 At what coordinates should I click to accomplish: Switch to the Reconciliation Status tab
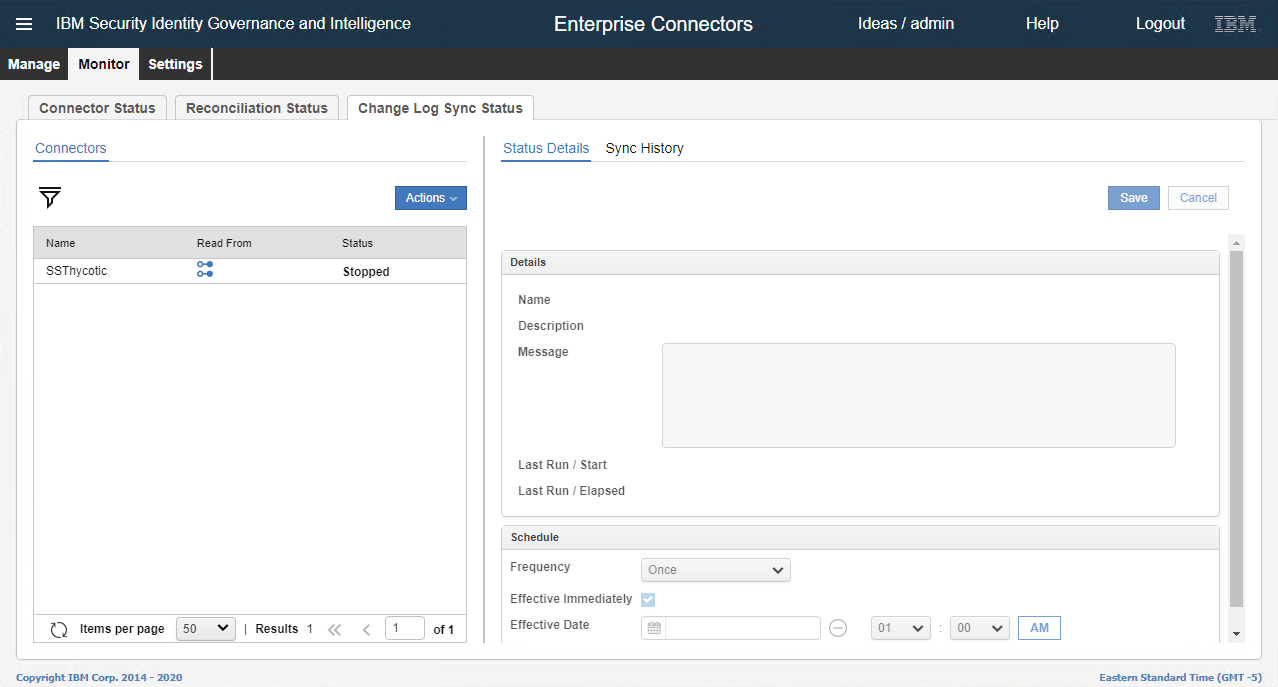point(257,108)
